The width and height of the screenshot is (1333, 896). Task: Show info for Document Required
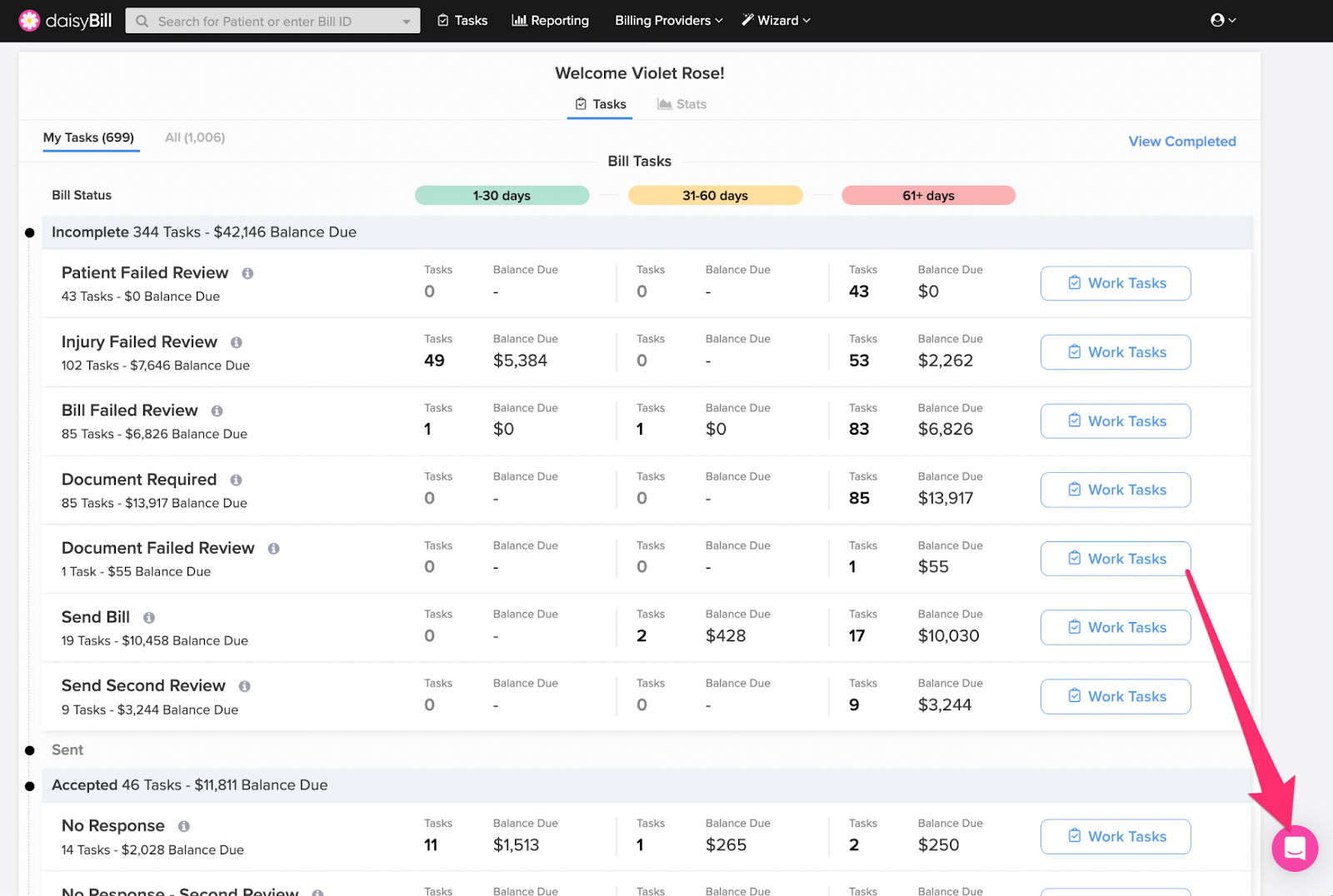point(236,480)
